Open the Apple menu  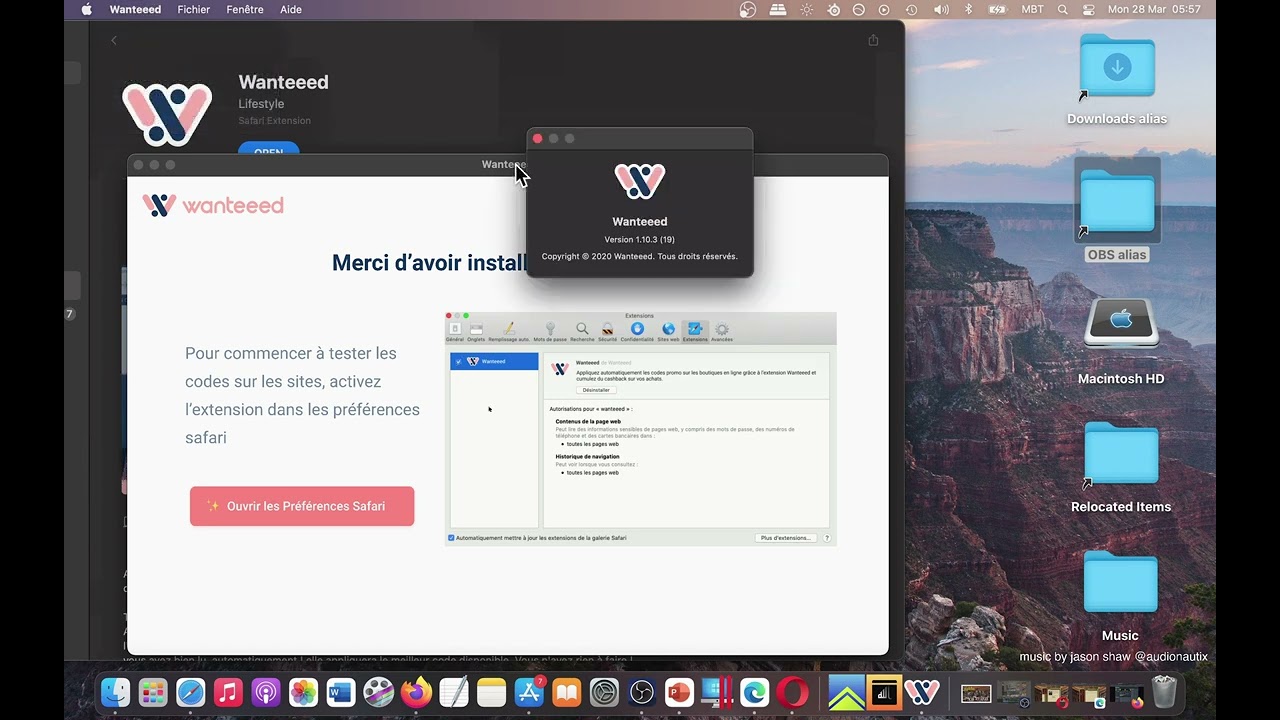(86, 9)
